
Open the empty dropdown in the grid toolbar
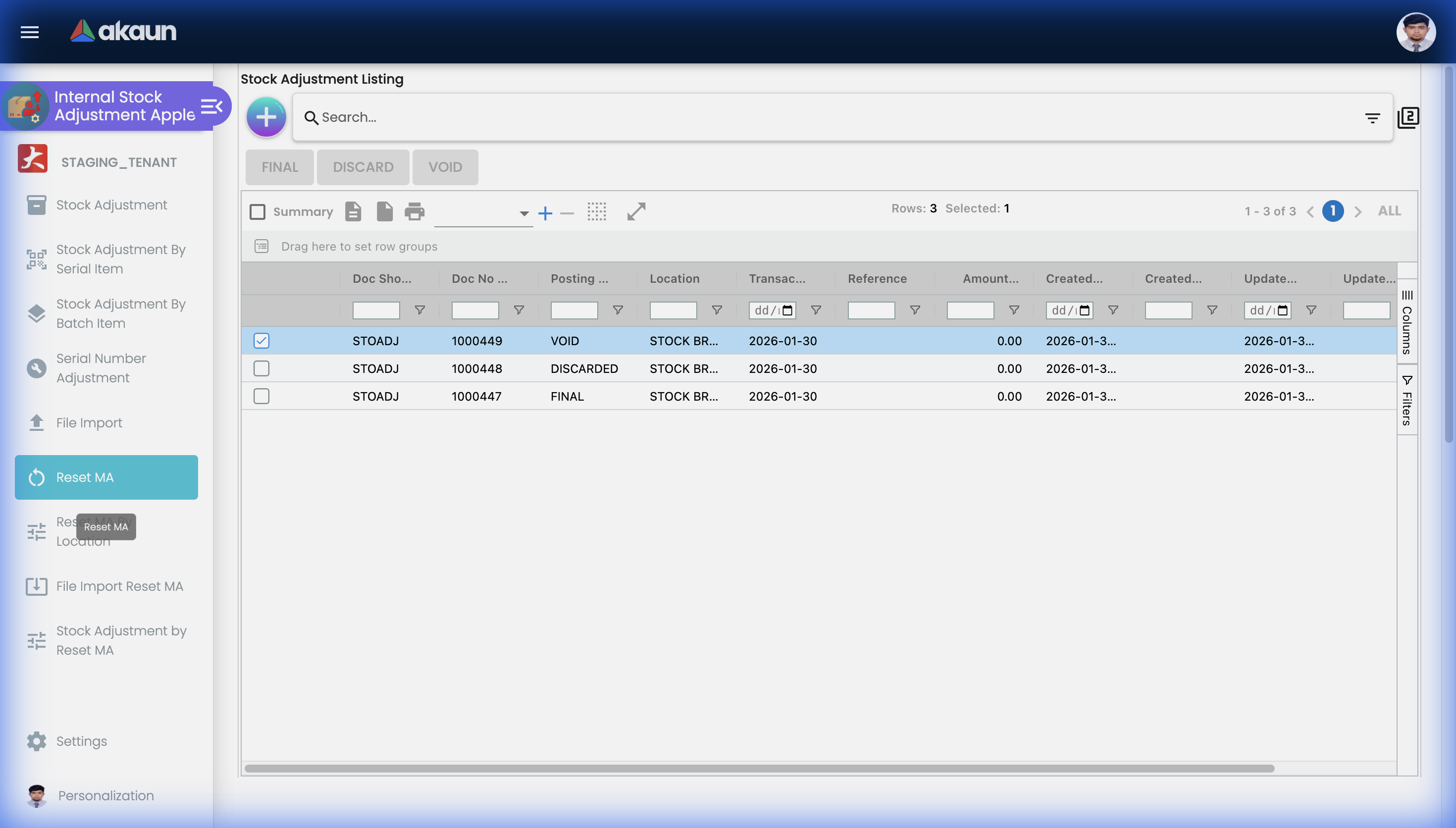(483, 214)
